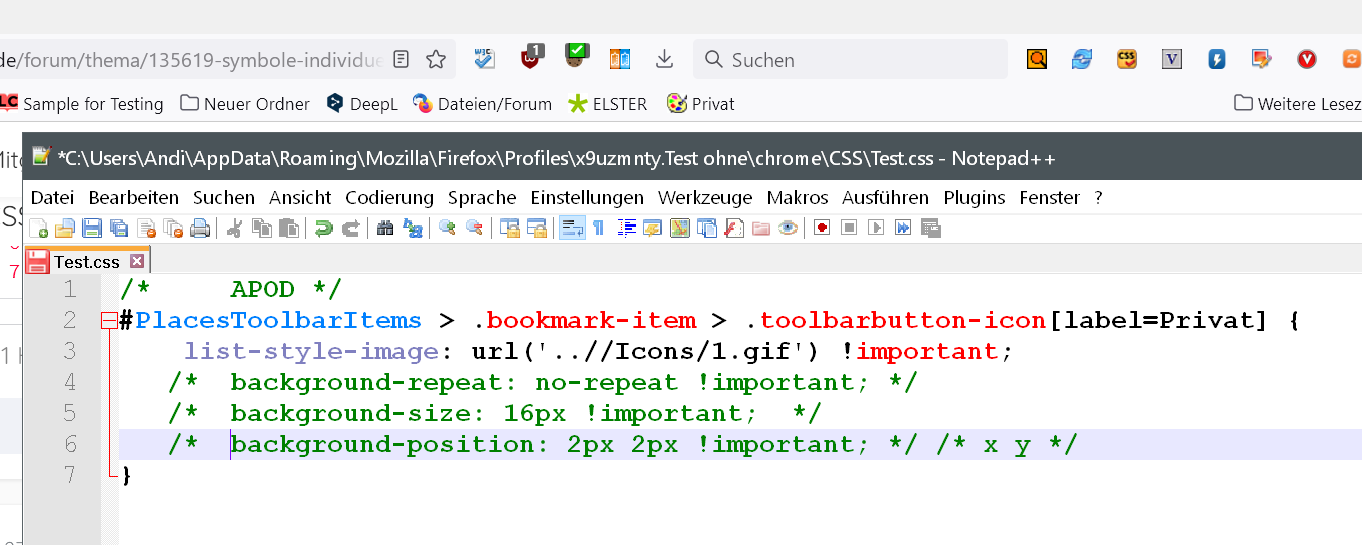Open the Weitere Lesezeichen bookmarks folder
The image size is (1362, 545).
coord(1297,104)
